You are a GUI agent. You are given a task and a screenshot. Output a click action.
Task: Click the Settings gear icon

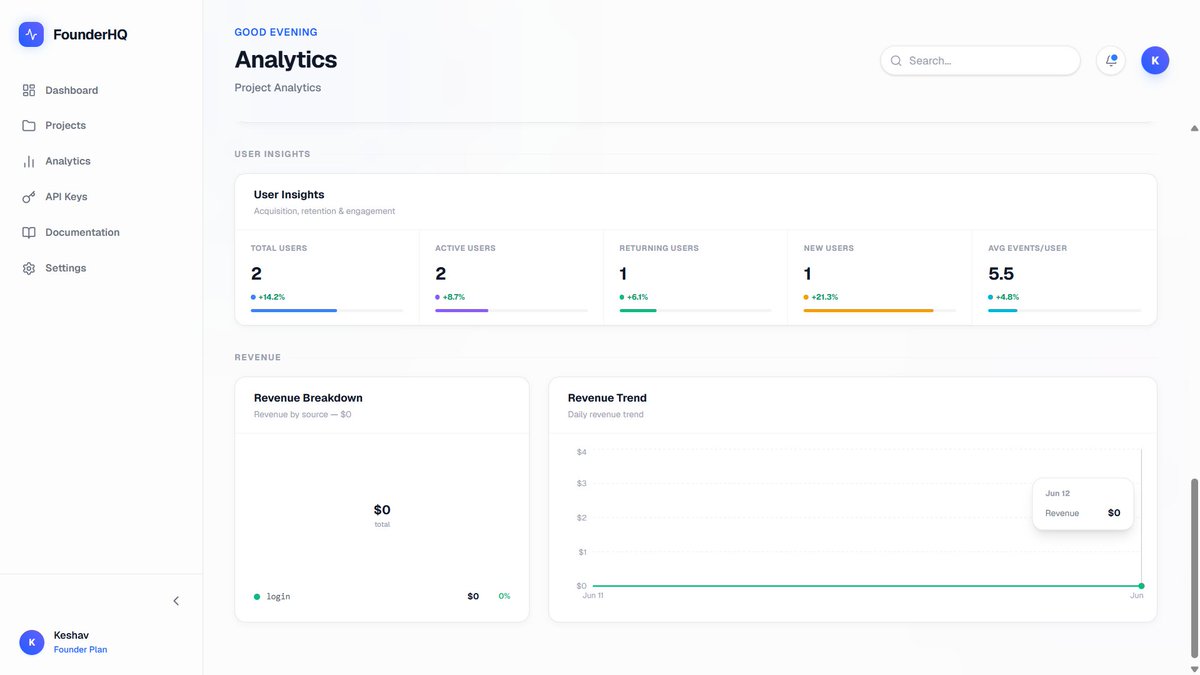(x=29, y=268)
